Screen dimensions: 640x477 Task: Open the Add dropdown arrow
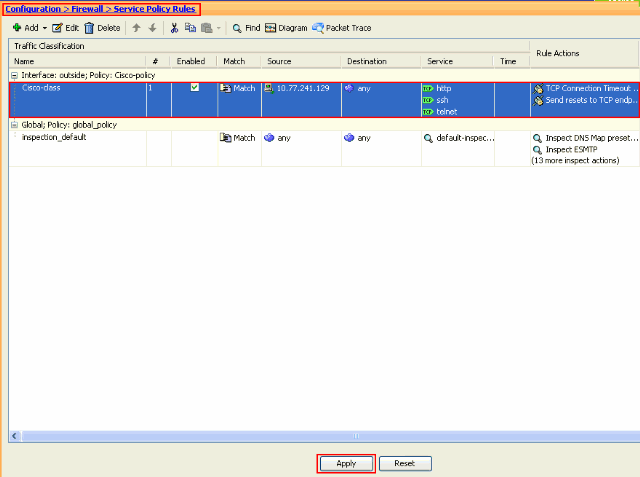coord(44,28)
